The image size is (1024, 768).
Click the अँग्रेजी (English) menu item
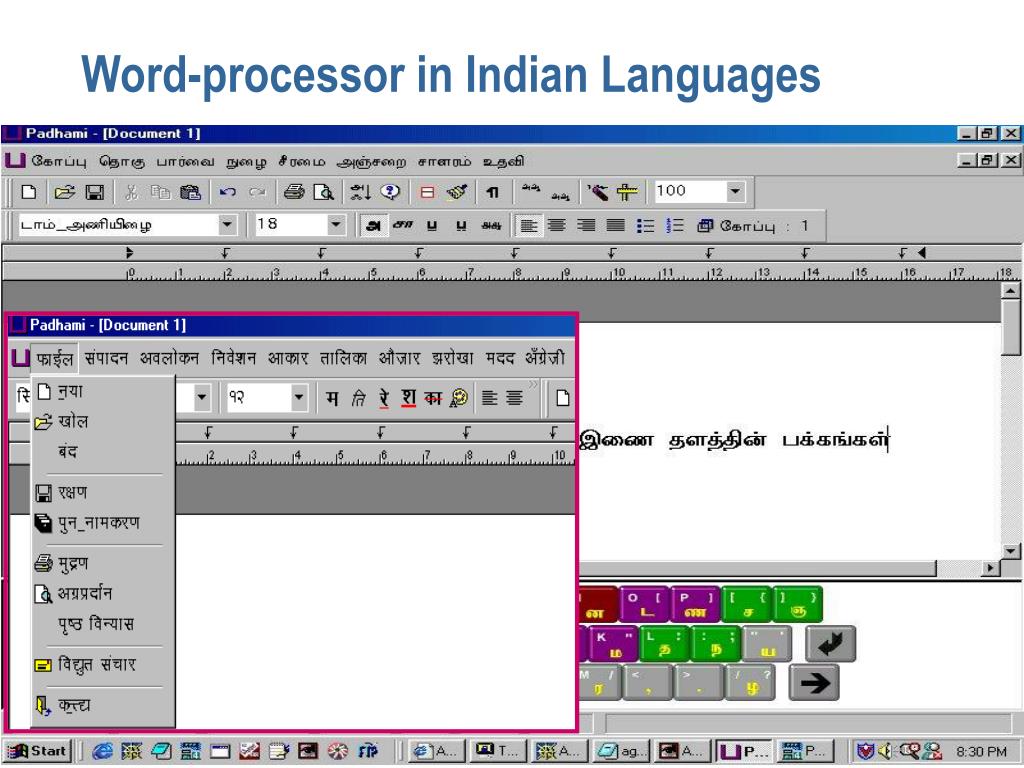point(545,358)
